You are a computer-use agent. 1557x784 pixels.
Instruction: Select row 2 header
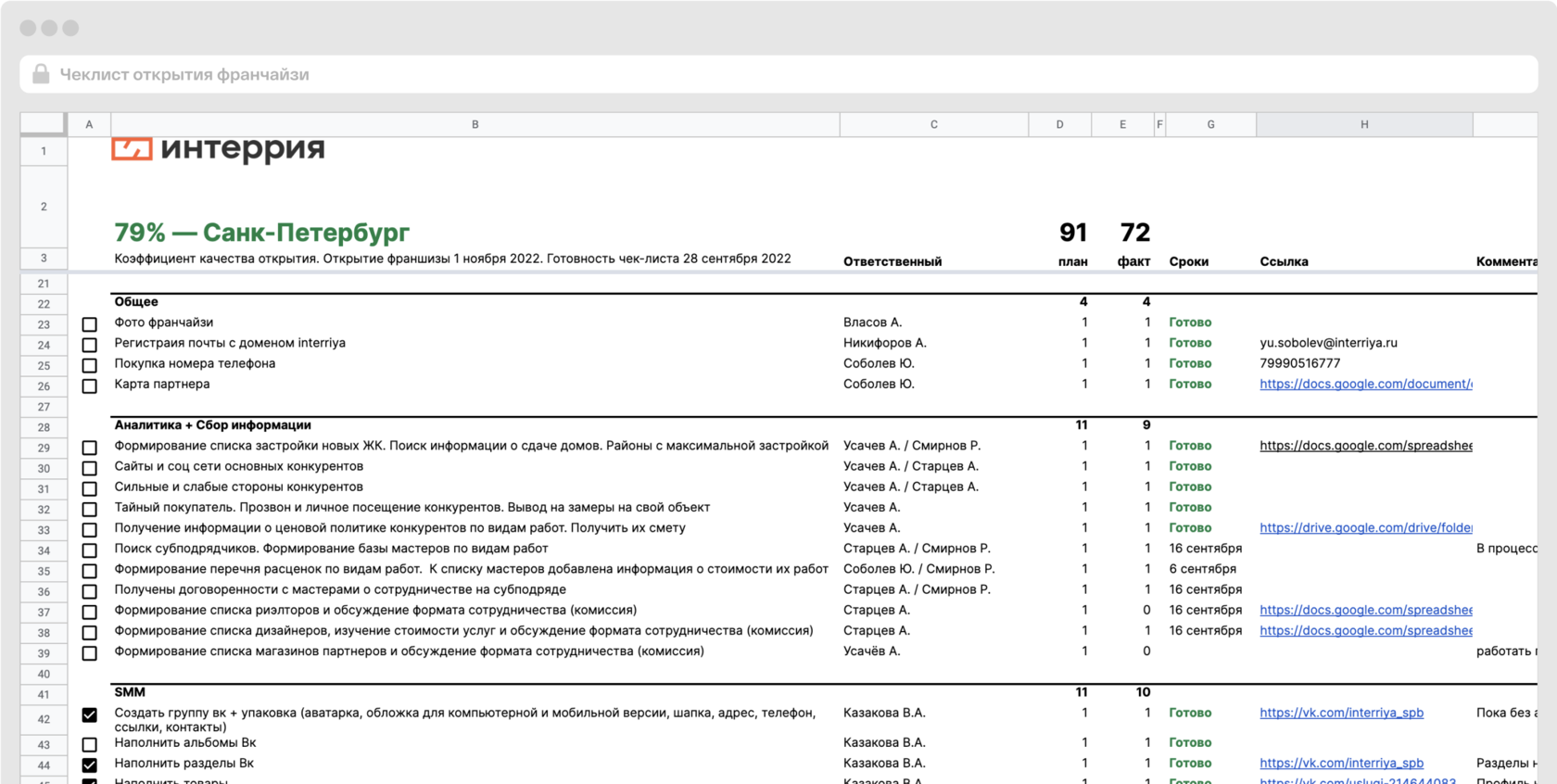pos(44,207)
